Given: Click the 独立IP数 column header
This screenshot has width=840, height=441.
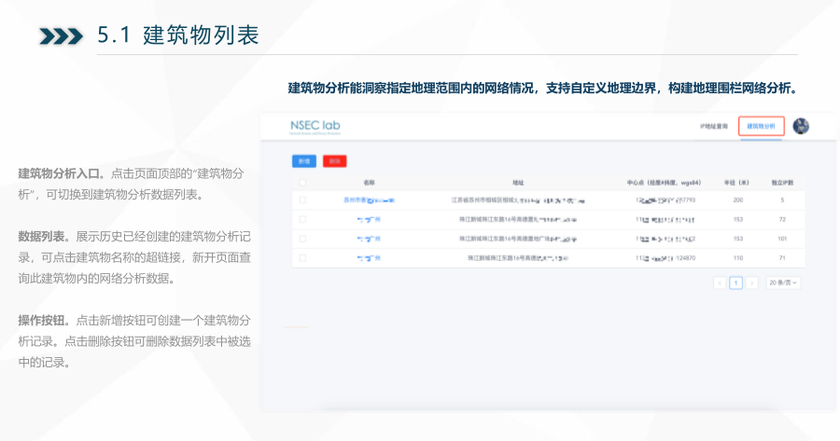Looking at the screenshot, I should [x=782, y=183].
